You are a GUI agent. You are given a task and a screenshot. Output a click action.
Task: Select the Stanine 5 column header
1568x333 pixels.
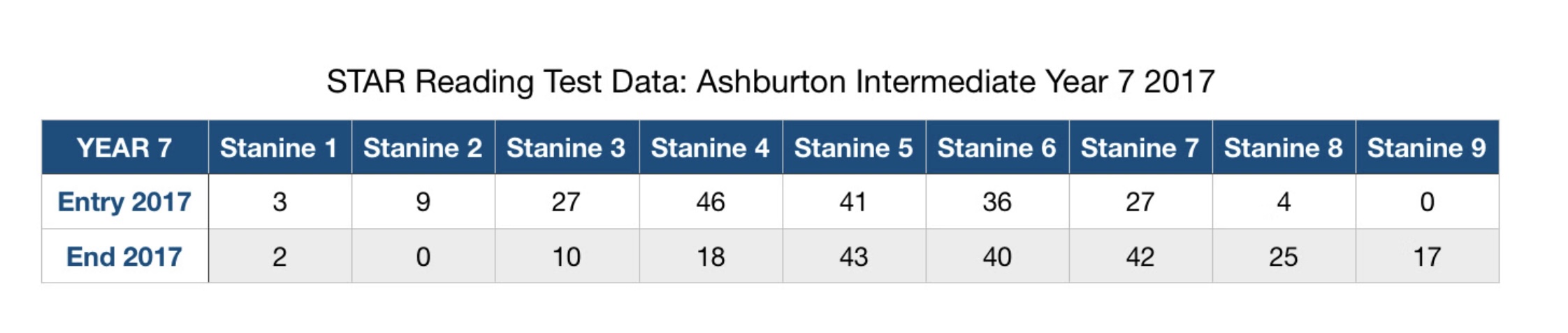(x=853, y=148)
